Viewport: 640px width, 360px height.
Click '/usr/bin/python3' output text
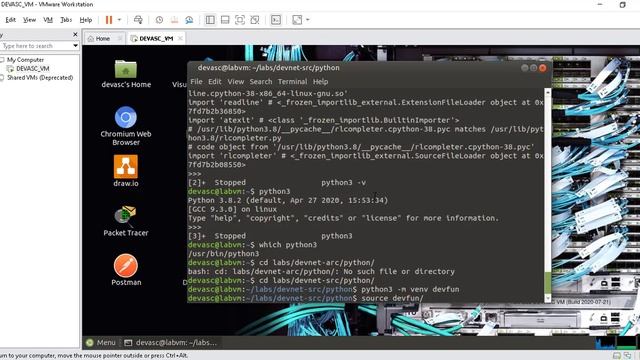pyautogui.click(x=223, y=254)
